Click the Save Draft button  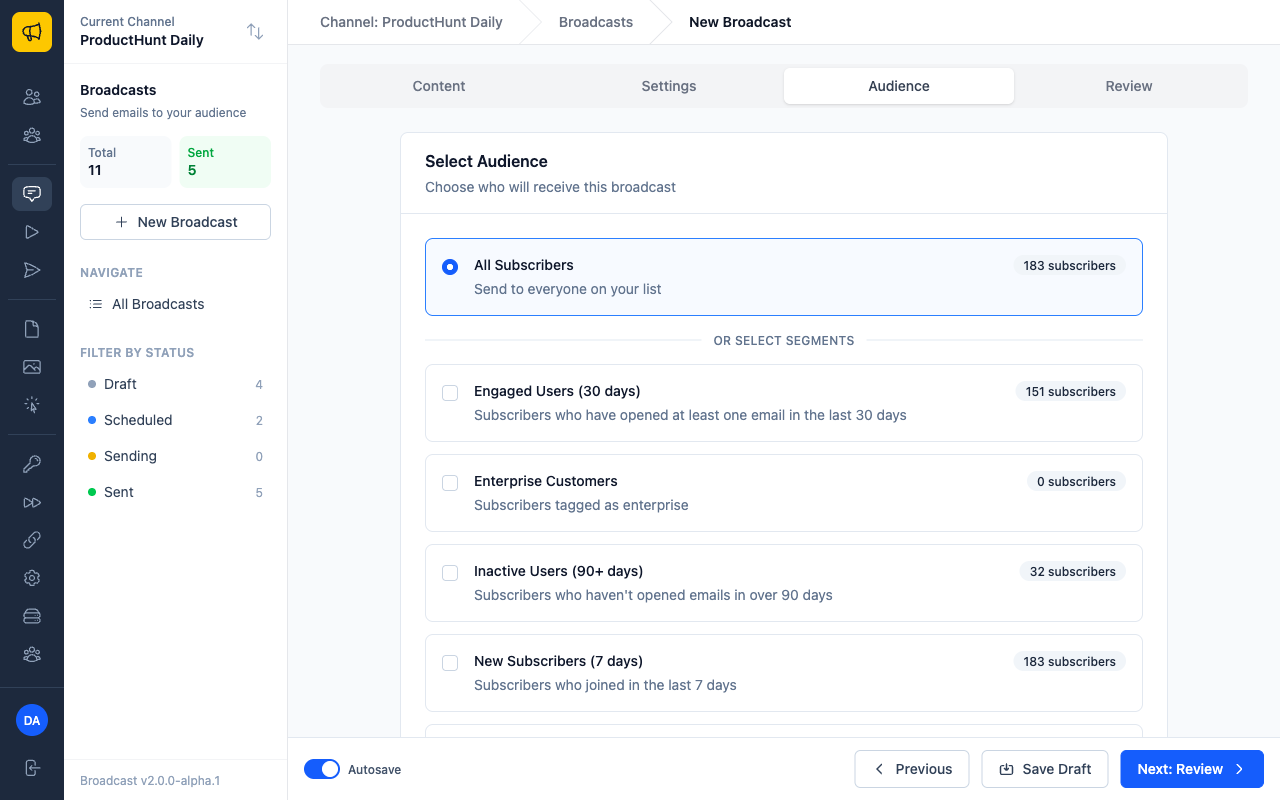(x=1045, y=769)
